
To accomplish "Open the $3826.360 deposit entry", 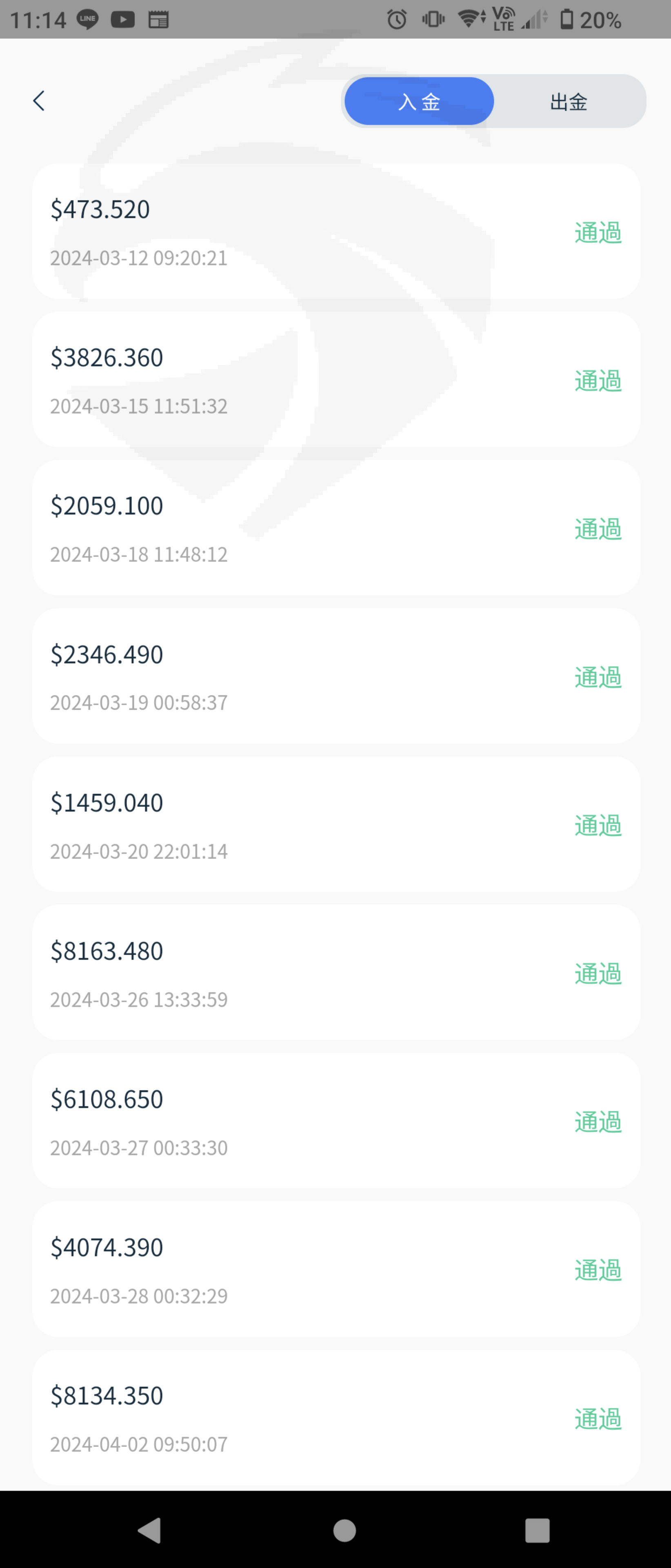I will tap(336, 380).
